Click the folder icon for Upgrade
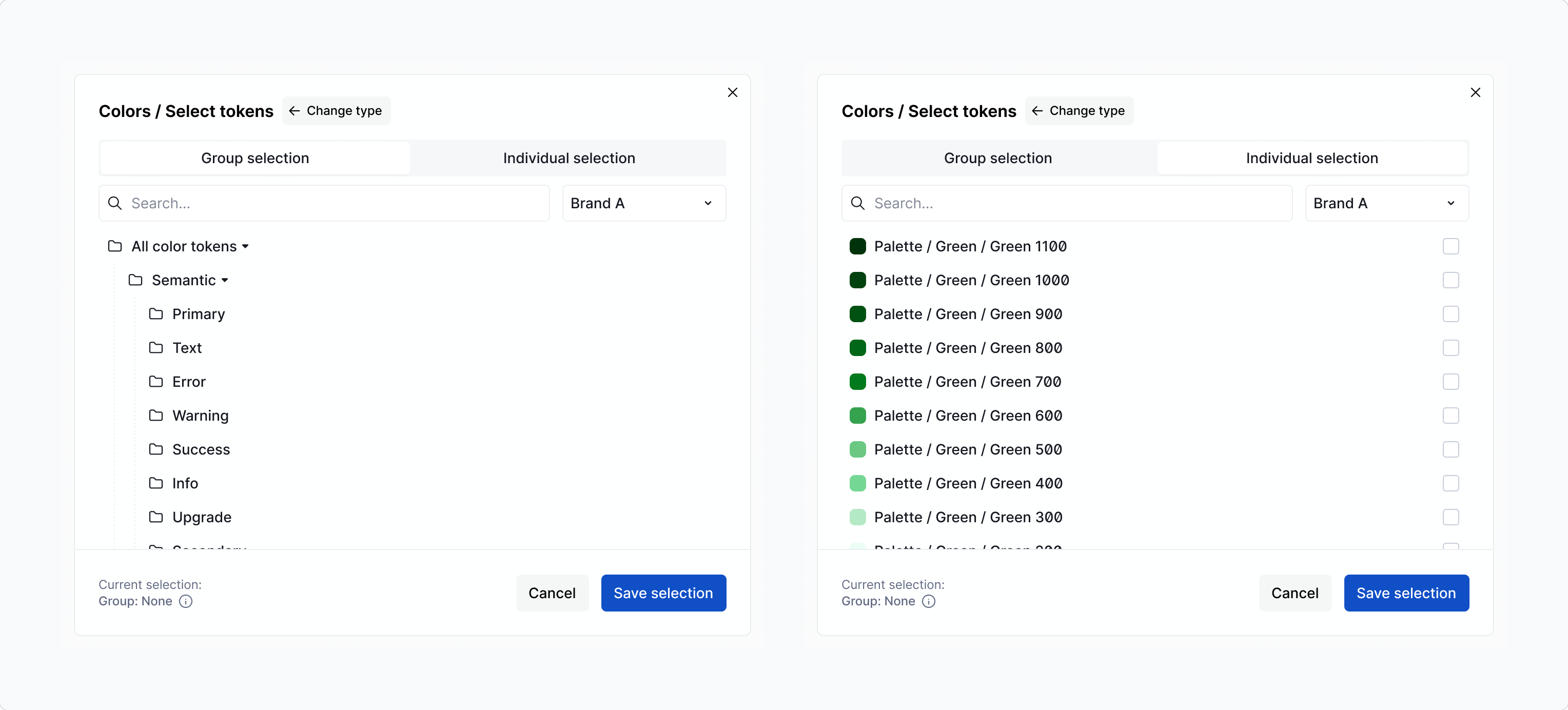The image size is (1568, 710). click(156, 517)
